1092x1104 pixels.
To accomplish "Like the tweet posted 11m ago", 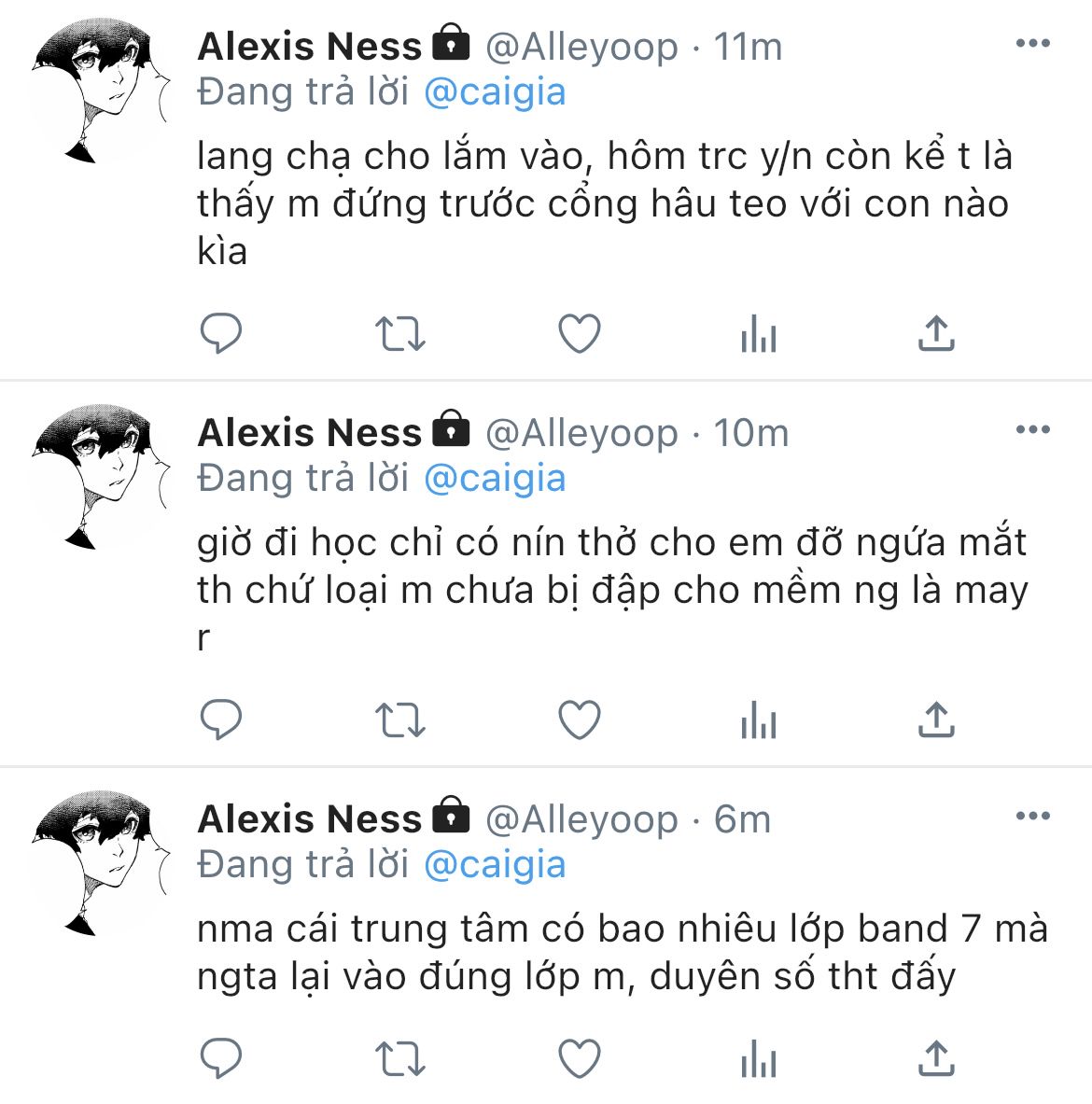I will (x=580, y=333).
